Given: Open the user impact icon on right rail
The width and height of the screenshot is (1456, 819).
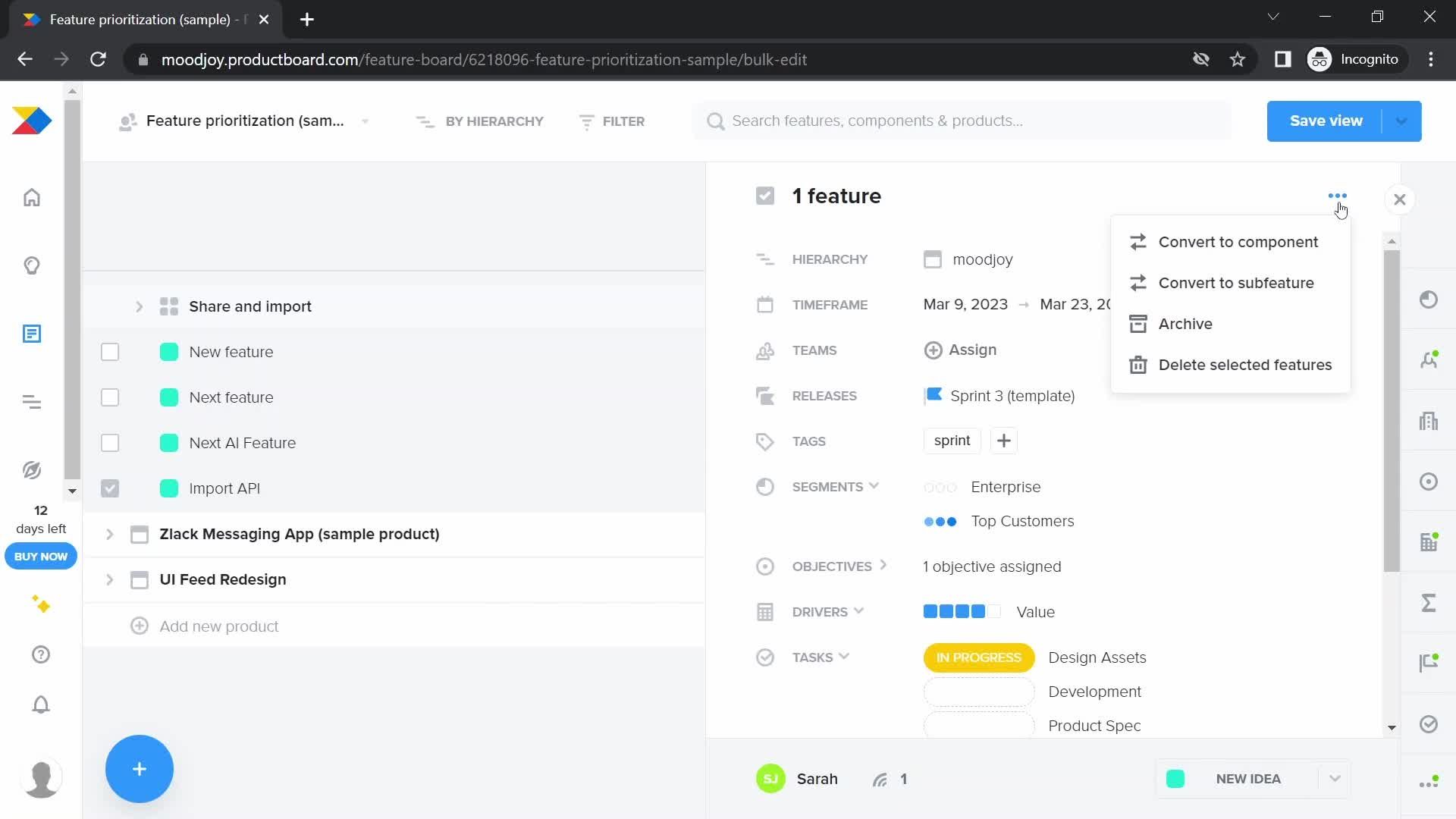Looking at the screenshot, I should pyautogui.click(x=1429, y=360).
